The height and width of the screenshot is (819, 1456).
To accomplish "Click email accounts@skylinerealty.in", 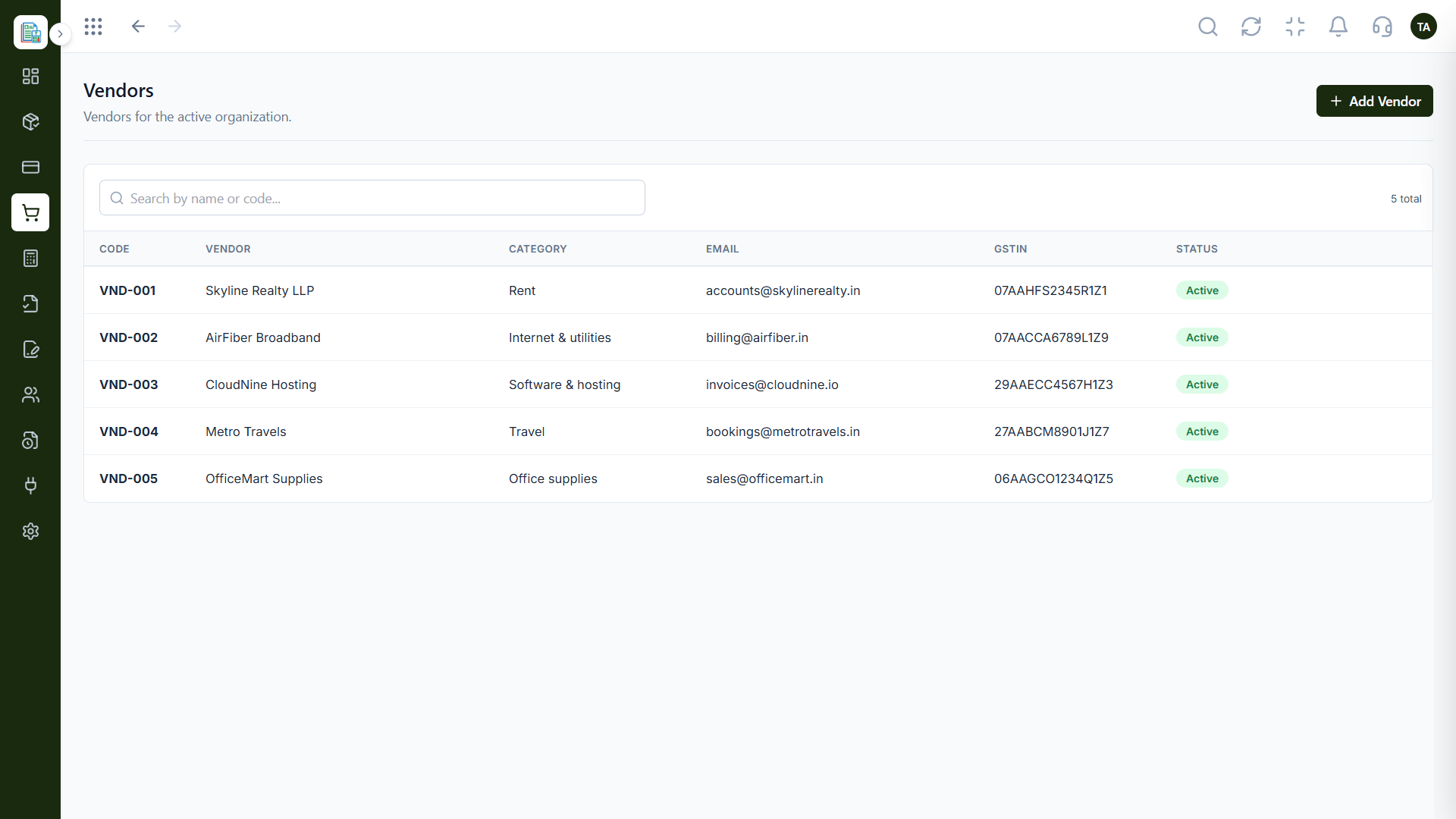I will (783, 290).
